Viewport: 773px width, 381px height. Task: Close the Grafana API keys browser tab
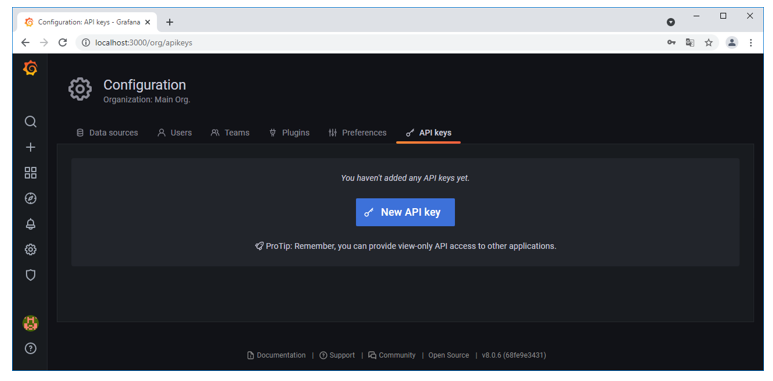click(x=147, y=22)
